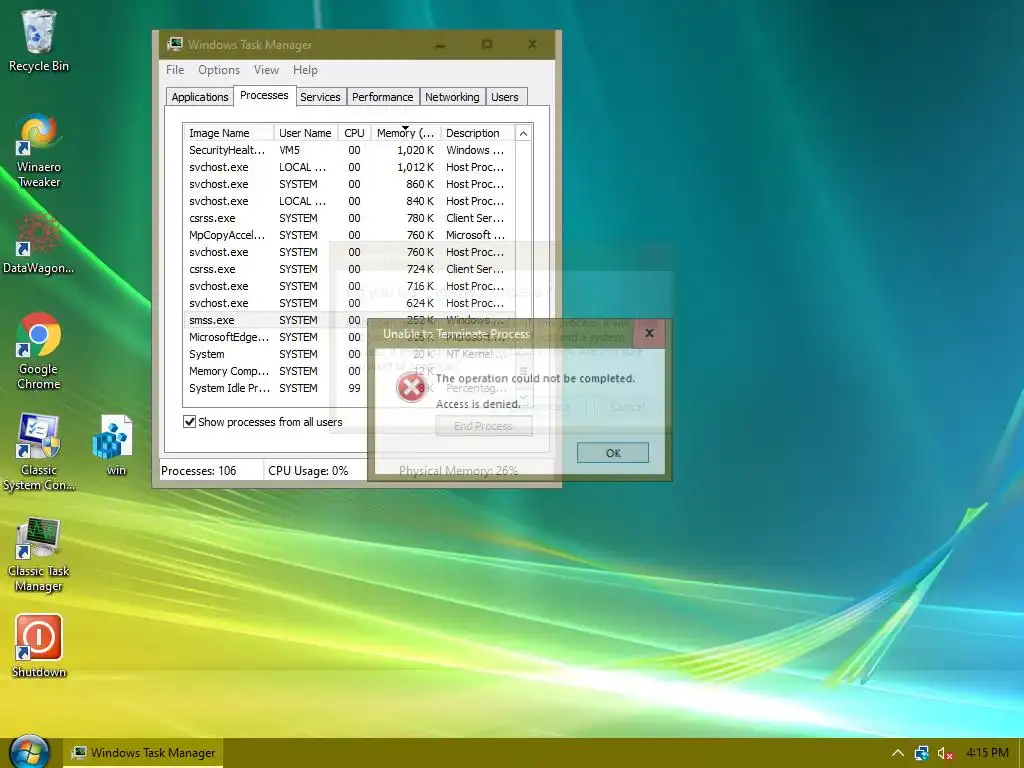This screenshot has width=1024, height=768.
Task: Click the red error icon in dialog
Action: coord(411,387)
